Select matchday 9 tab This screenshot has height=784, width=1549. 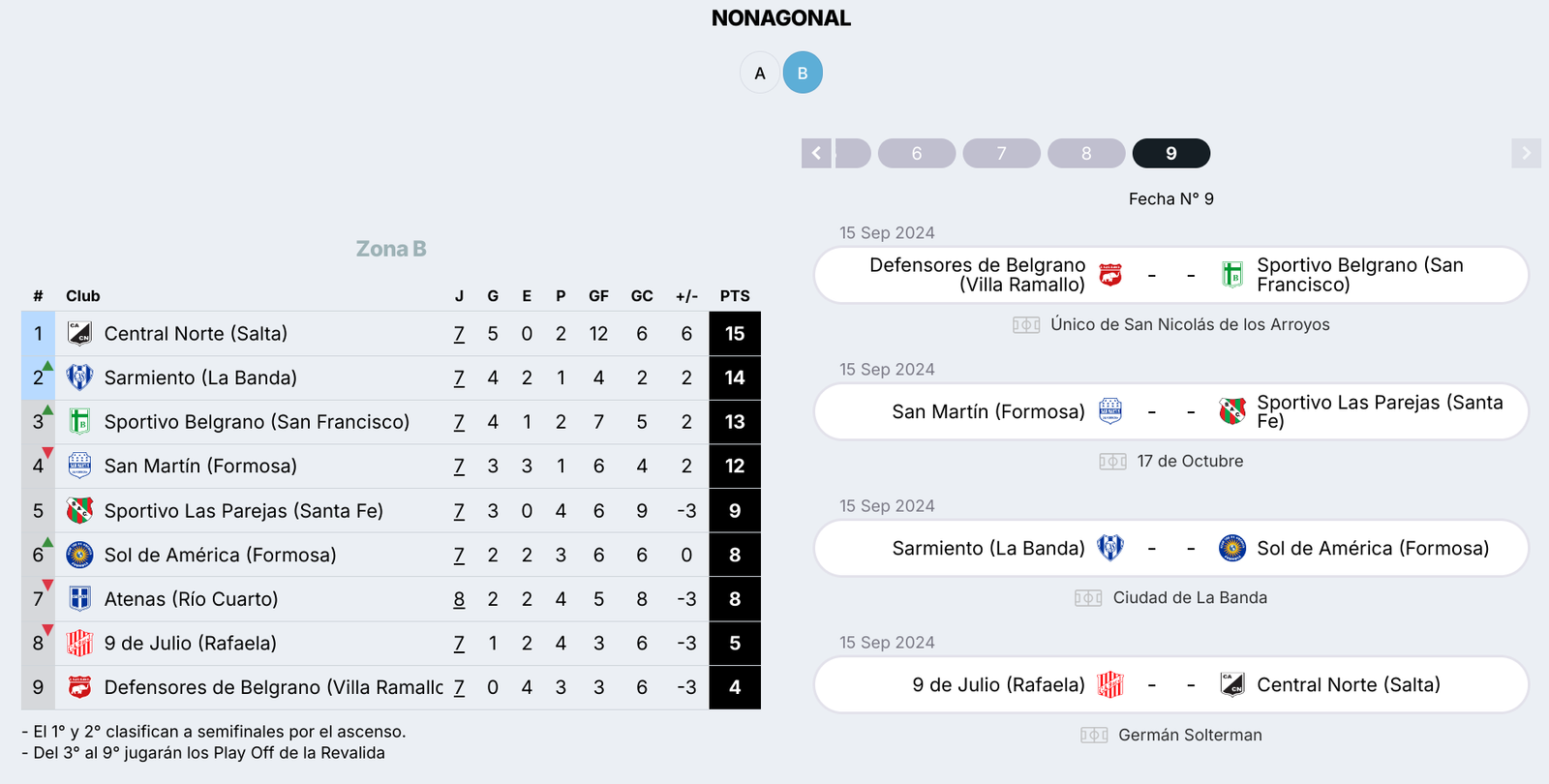click(x=1171, y=153)
